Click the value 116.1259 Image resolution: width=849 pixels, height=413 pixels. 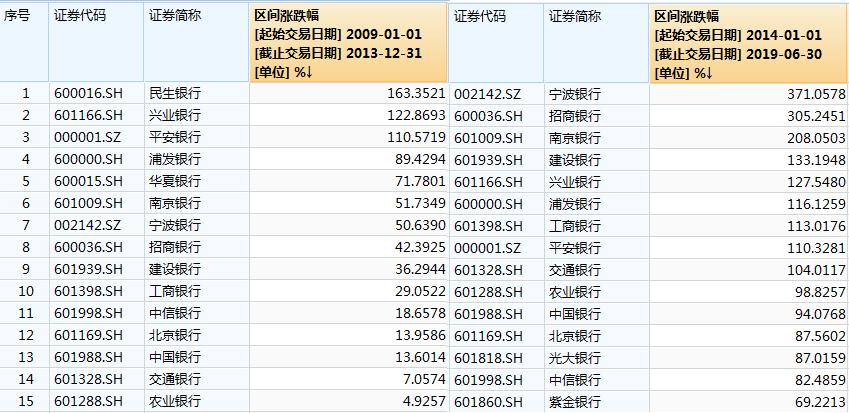click(x=817, y=204)
